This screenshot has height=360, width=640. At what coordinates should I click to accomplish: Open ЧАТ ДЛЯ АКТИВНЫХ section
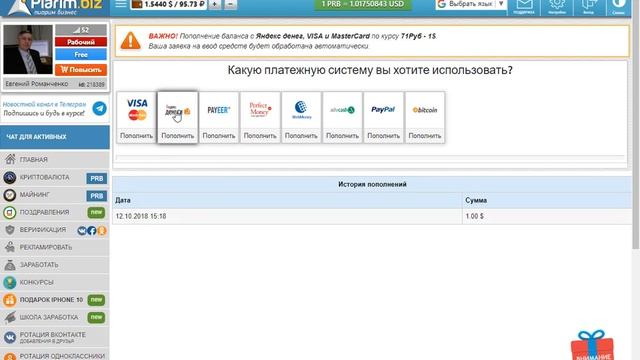pyautogui.click(x=55, y=137)
